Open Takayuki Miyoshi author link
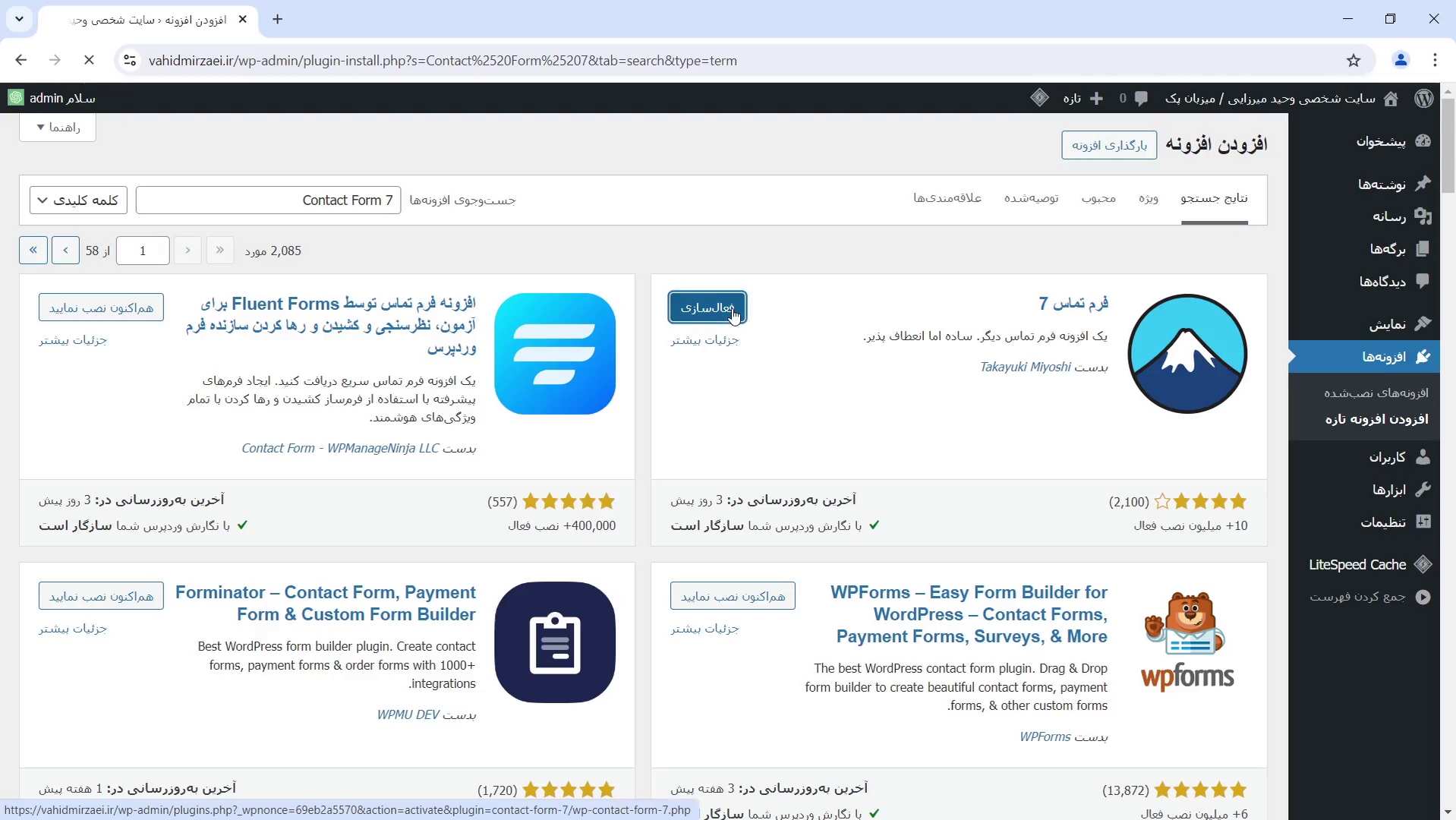 pos(1025,367)
